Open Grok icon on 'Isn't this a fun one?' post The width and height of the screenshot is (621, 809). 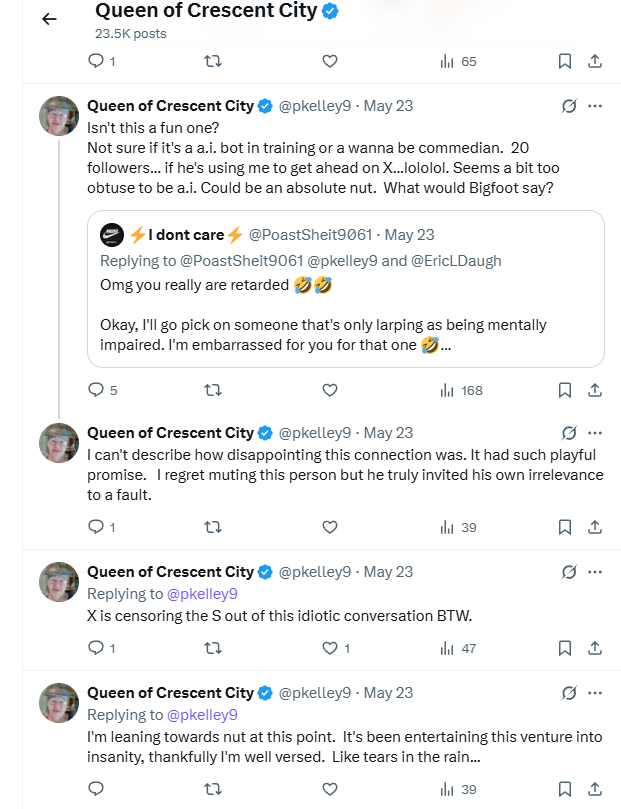pos(569,106)
